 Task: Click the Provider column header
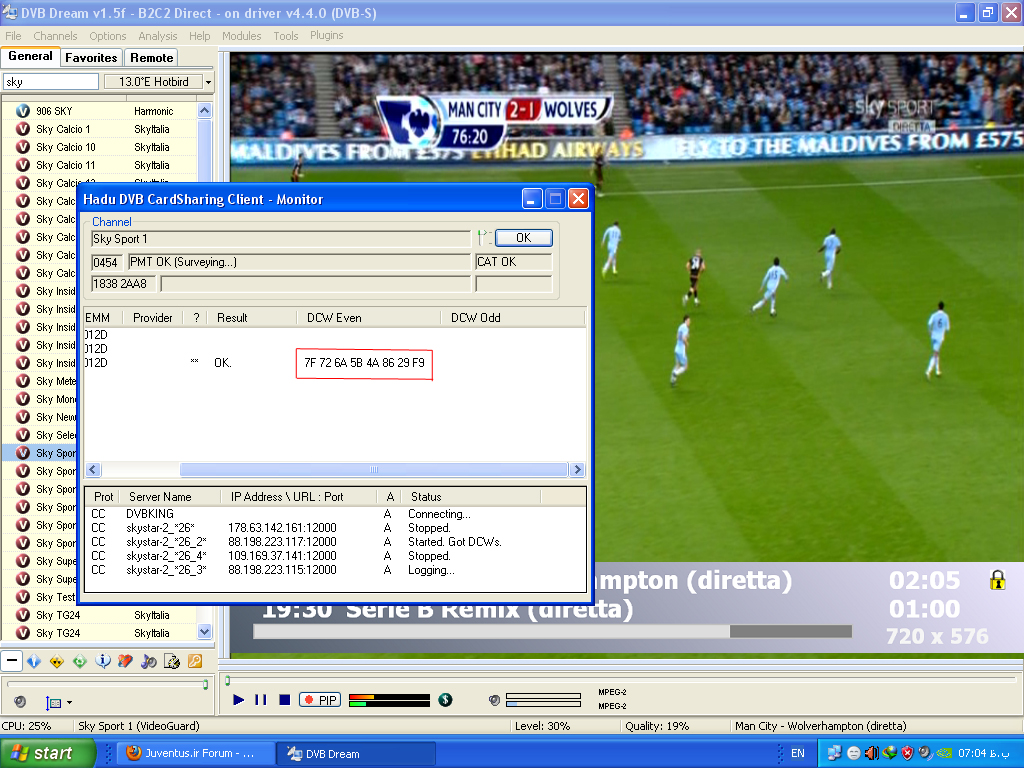[153, 318]
